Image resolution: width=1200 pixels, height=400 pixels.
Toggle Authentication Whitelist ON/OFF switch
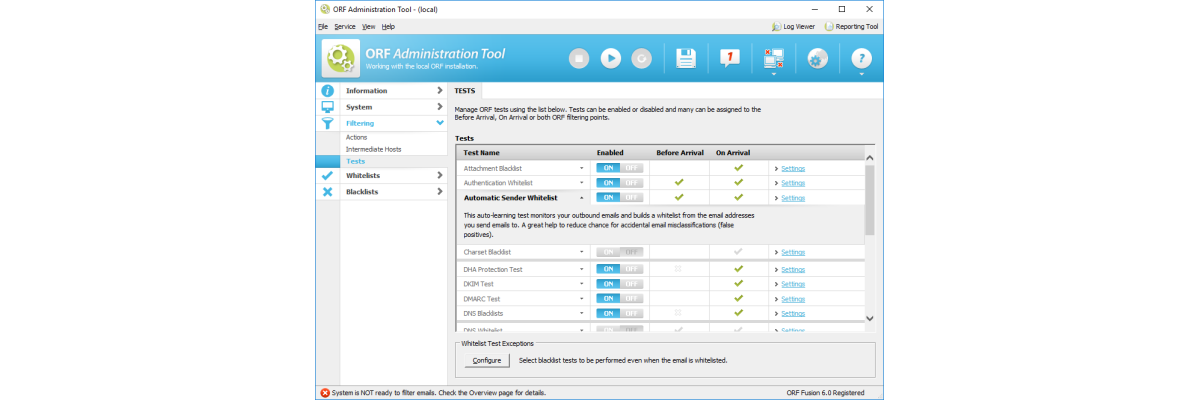pyautogui.click(x=619, y=183)
